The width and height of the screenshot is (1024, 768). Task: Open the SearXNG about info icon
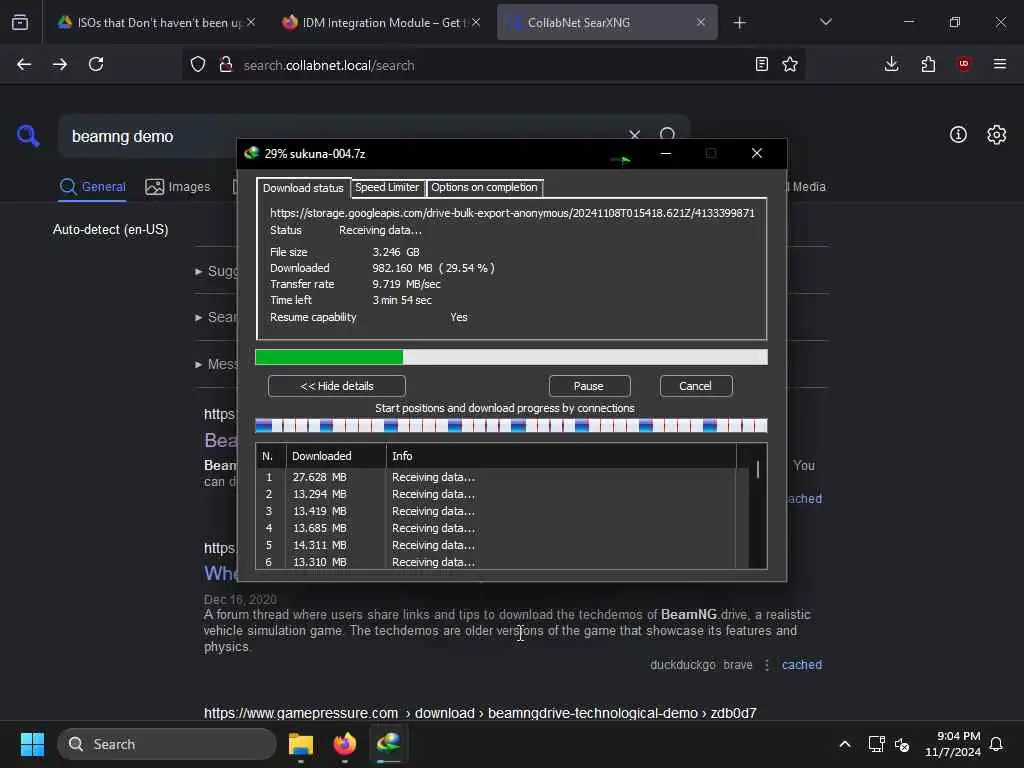(958, 135)
